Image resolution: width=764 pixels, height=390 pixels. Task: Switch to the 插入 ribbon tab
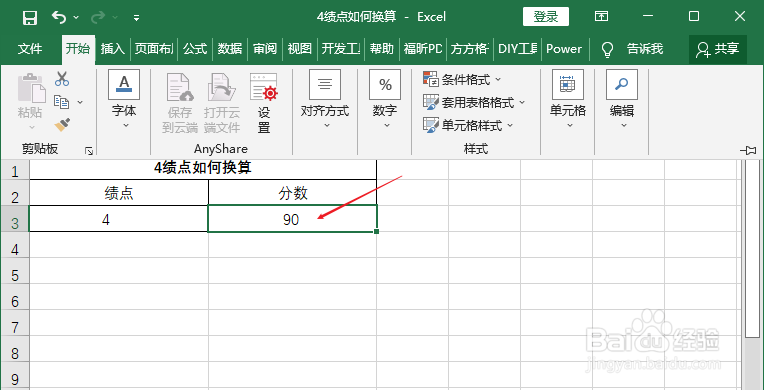[113, 49]
